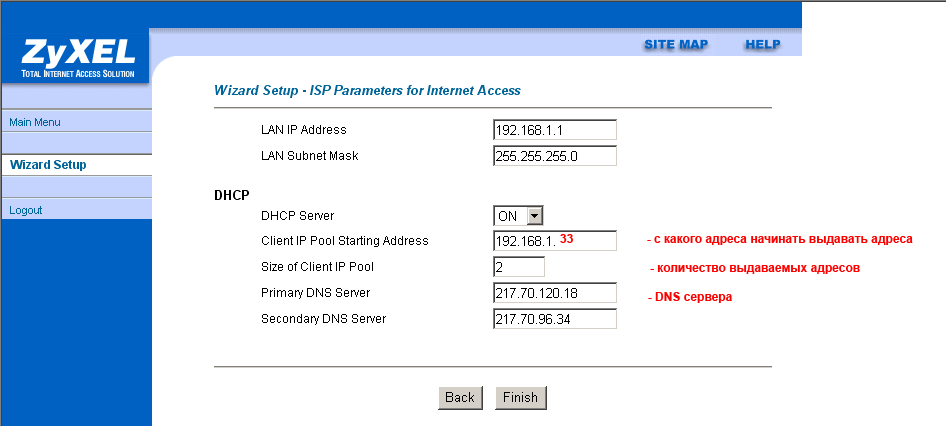Click the 'LAN IP Address' label
The width and height of the screenshot is (946, 426).
[303, 130]
